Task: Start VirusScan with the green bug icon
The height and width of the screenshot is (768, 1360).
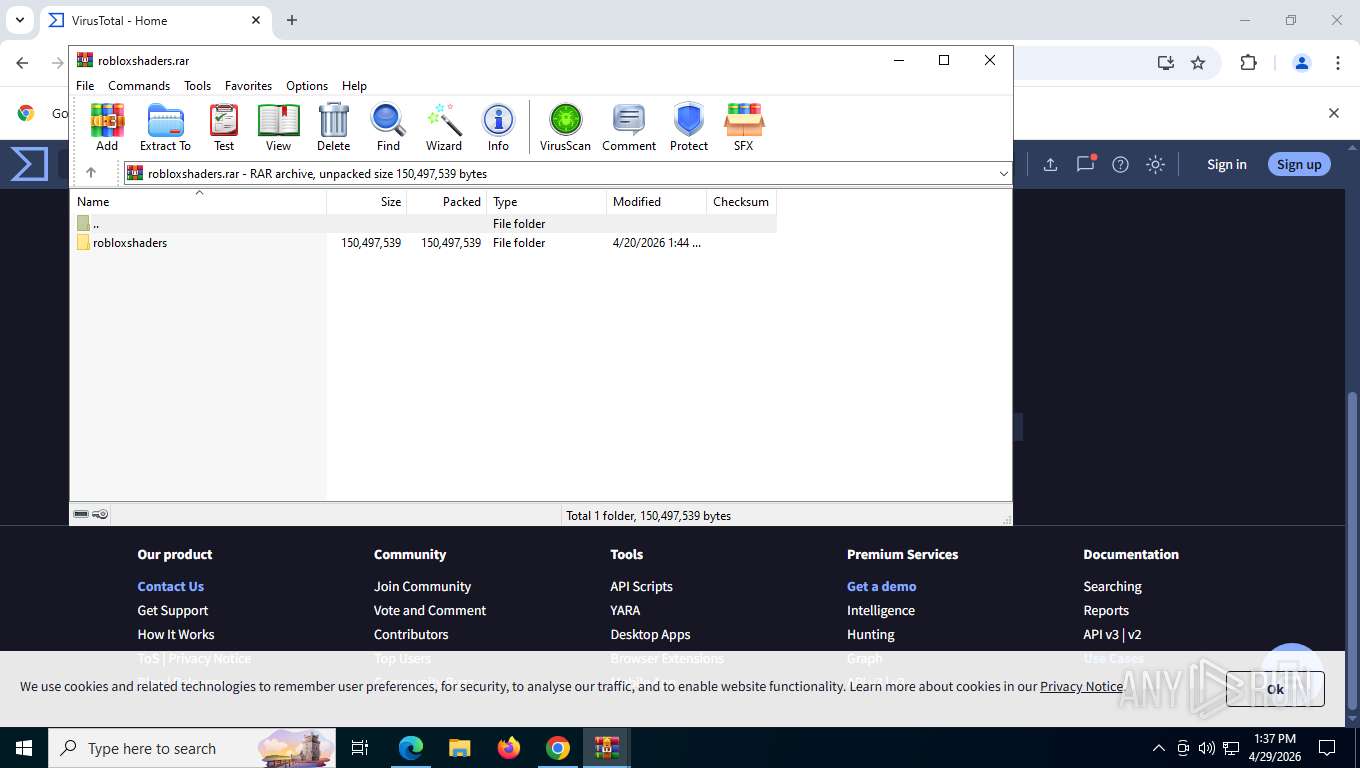Action: click(565, 127)
